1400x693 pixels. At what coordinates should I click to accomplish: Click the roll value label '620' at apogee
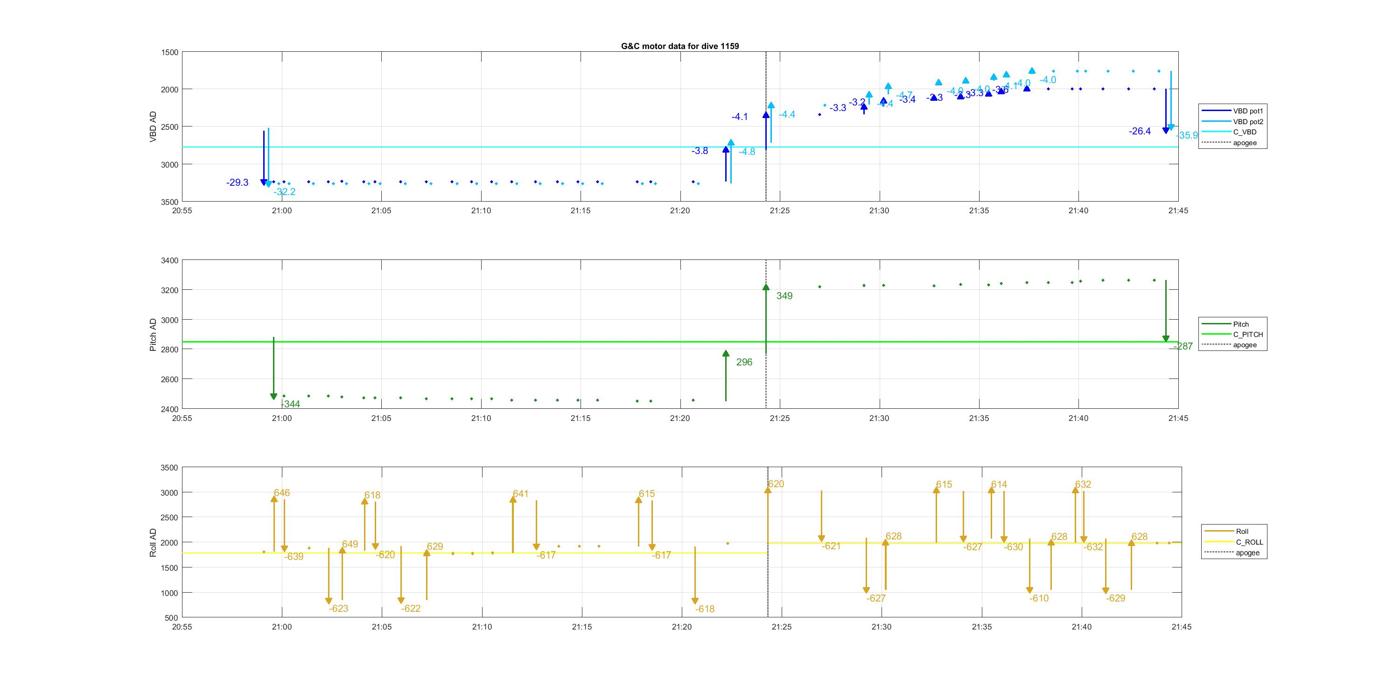[x=776, y=484]
